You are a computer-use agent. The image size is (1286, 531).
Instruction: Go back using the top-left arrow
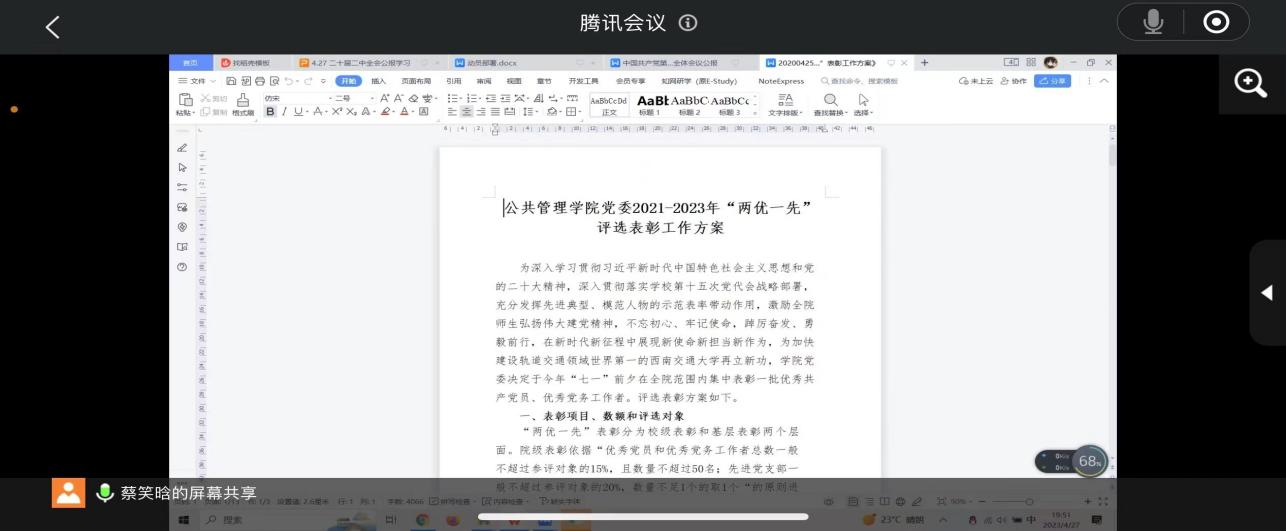[53, 27]
